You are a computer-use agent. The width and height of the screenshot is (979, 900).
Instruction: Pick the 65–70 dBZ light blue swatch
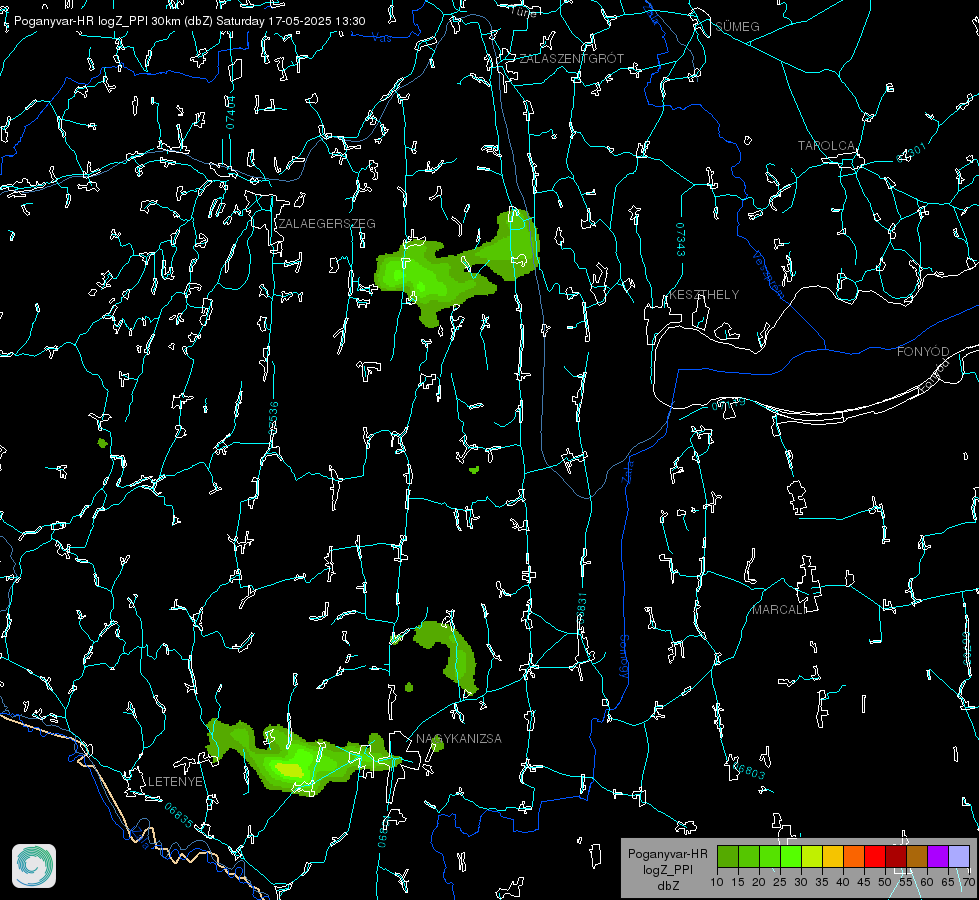958,856
